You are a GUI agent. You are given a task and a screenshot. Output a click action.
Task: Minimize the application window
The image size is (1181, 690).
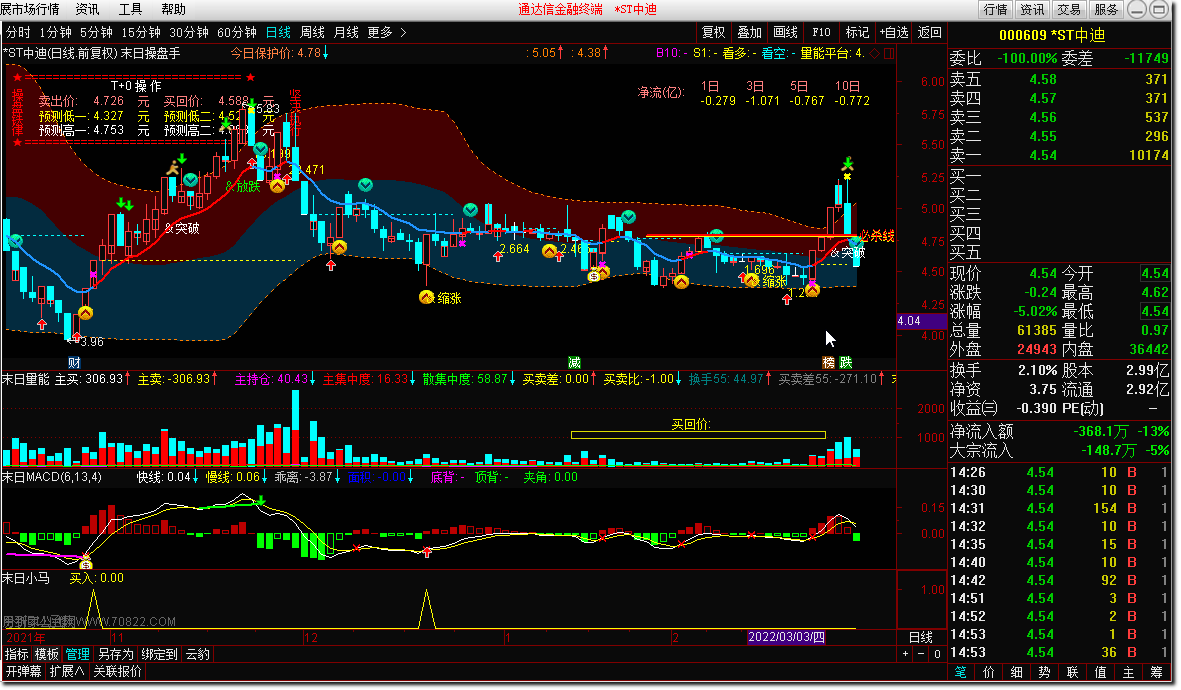tap(1137, 9)
